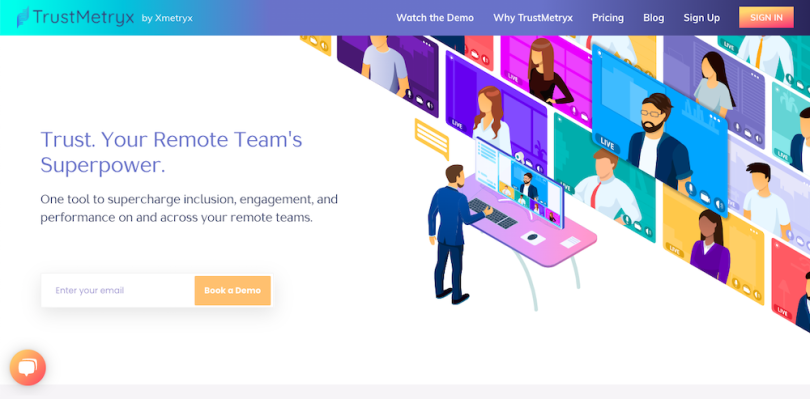Click the monitor screen on the pink desk
The width and height of the screenshot is (810, 399).
519,183
